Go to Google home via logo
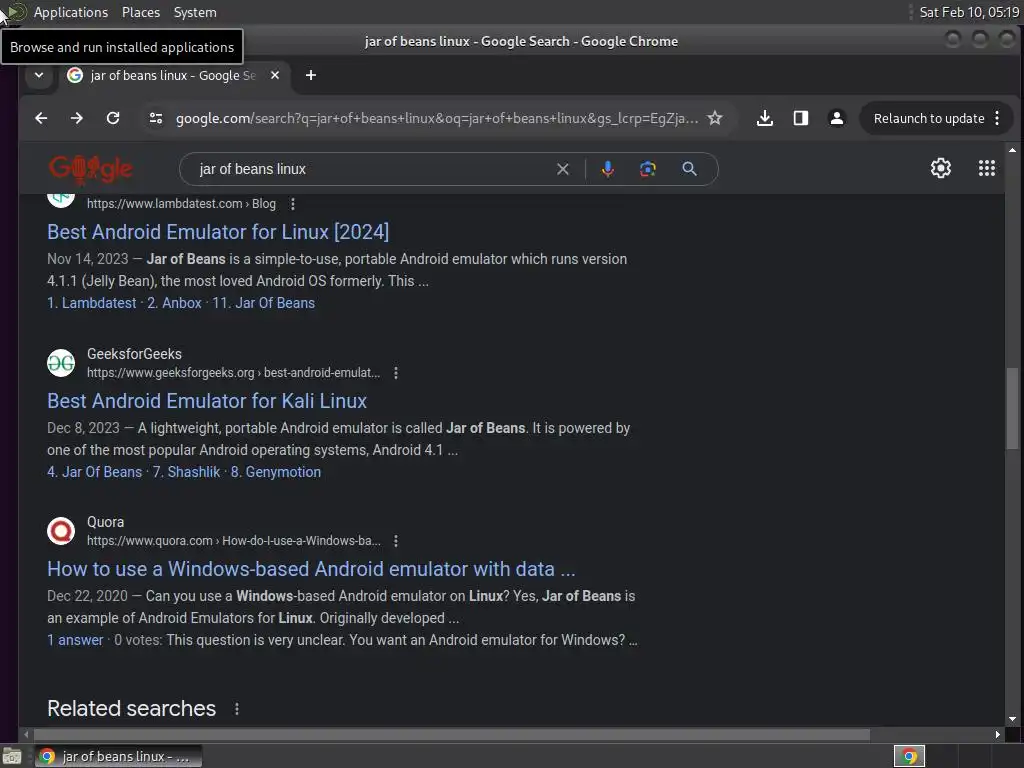This screenshot has width=1024, height=768. (x=91, y=169)
